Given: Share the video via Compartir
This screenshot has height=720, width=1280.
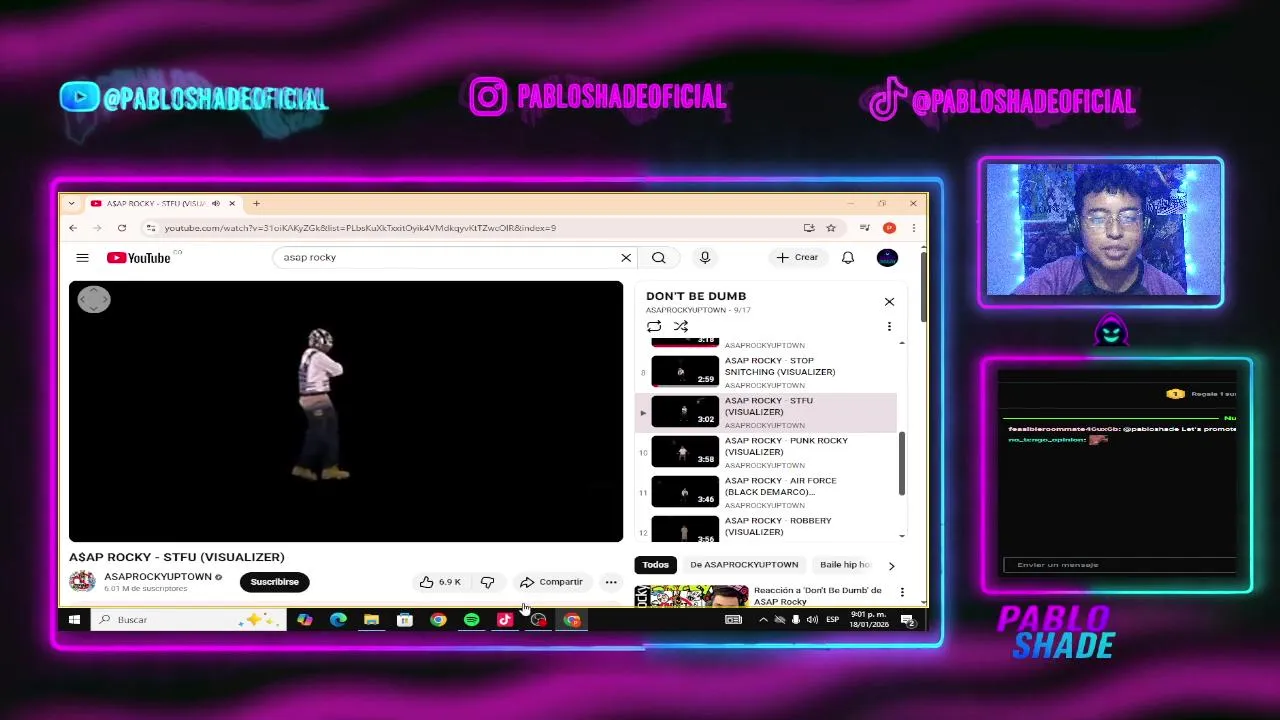Looking at the screenshot, I should coord(551,582).
